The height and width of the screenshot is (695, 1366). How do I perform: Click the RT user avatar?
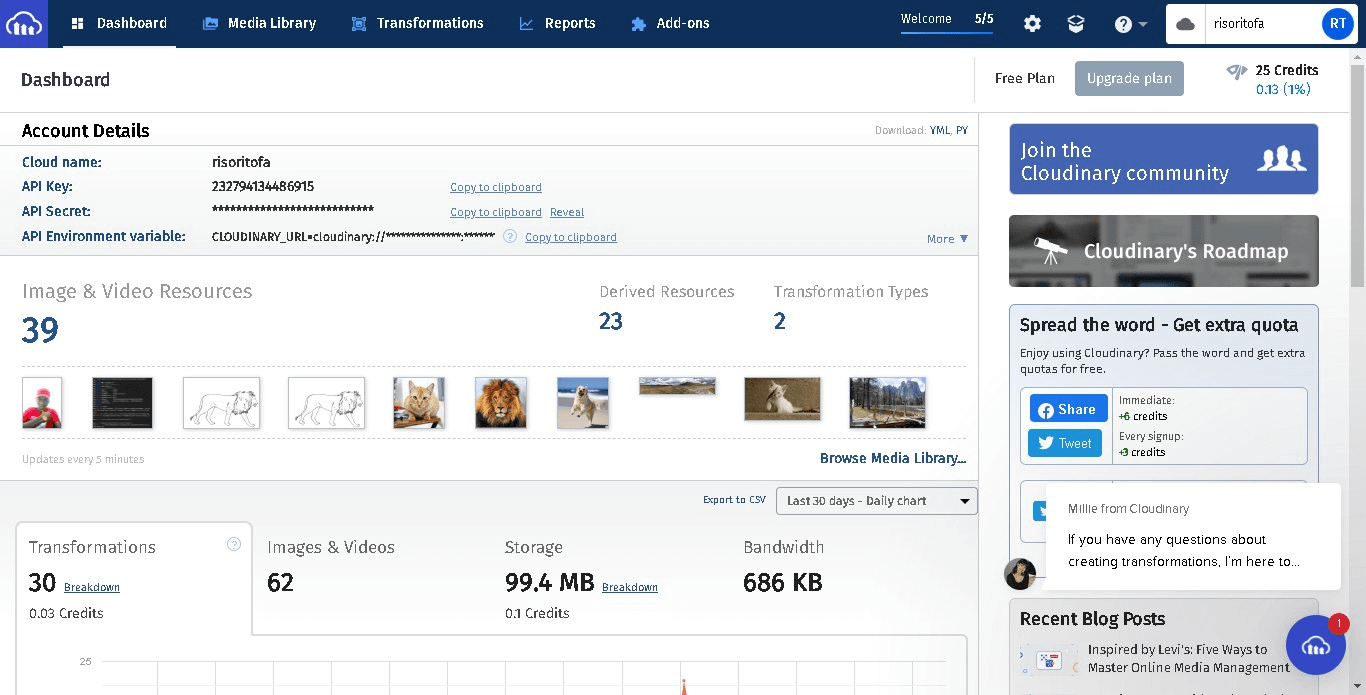click(1337, 24)
